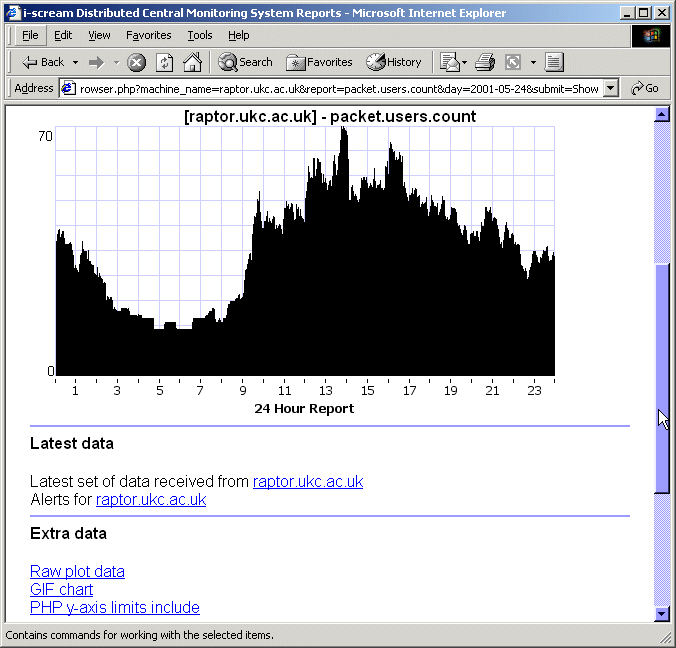Stop page loading with Stop icon
The height and width of the screenshot is (648, 676).
point(136,63)
